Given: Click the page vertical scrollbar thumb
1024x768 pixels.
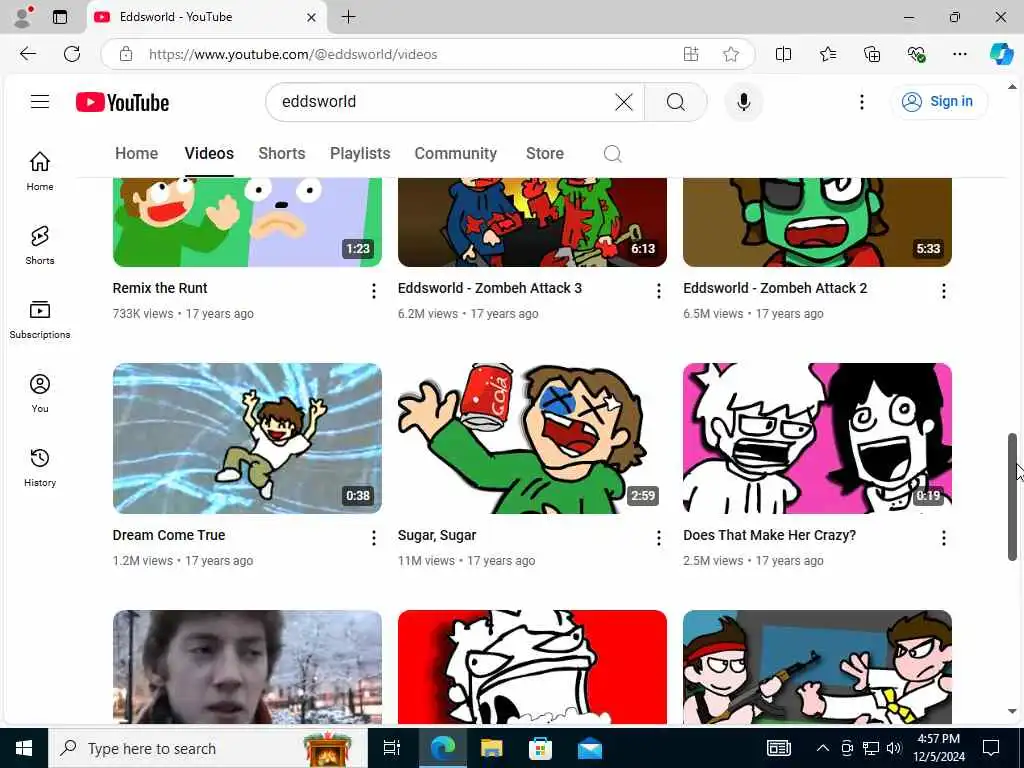Looking at the screenshot, I should pyautogui.click(x=1012, y=496).
